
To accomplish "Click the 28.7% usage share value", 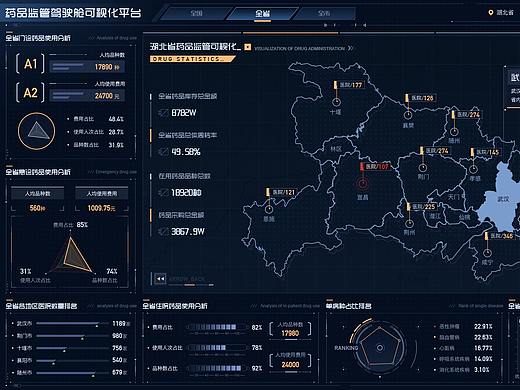I will (116, 132).
